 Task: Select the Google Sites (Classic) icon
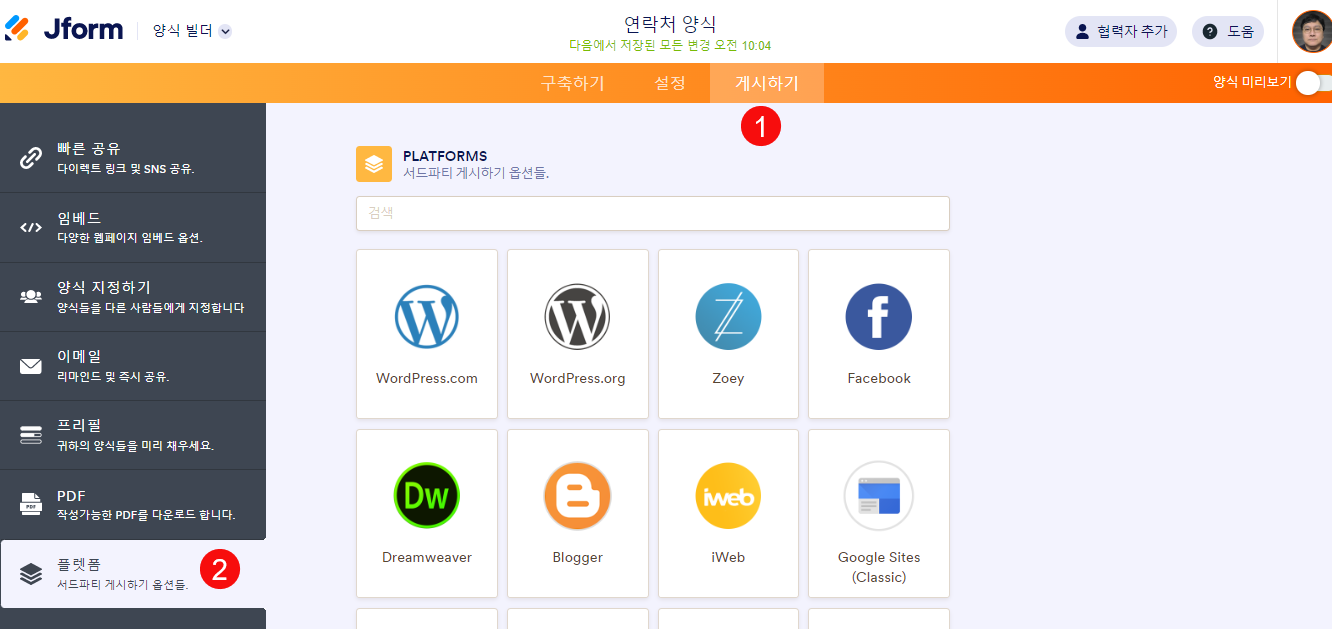(879, 496)
